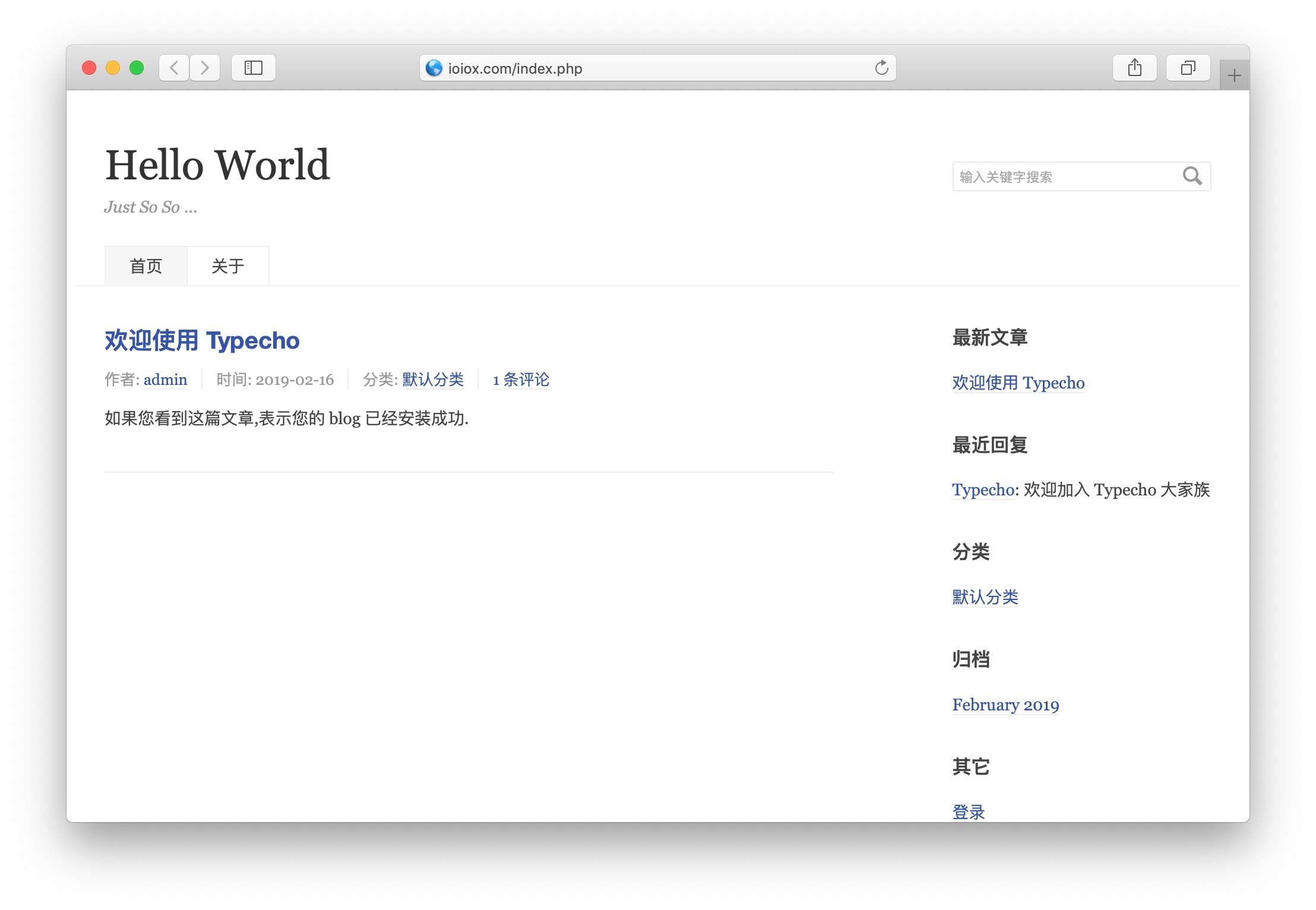Click the green fullscreen window button
This screenshot has width=1316, height=910.
coord(137,68)
